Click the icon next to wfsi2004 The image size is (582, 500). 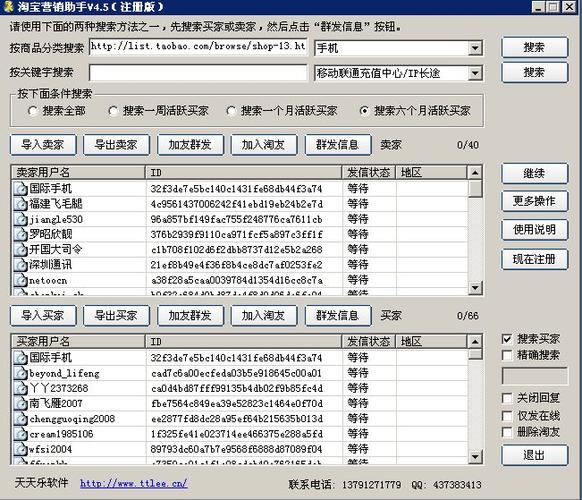[20, 449]
